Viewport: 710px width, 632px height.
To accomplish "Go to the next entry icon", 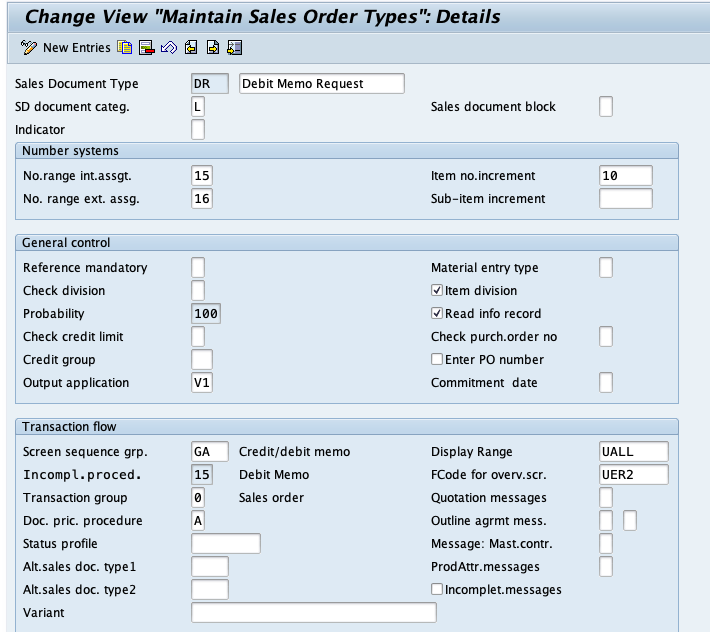I will click(x=213, y=48).
